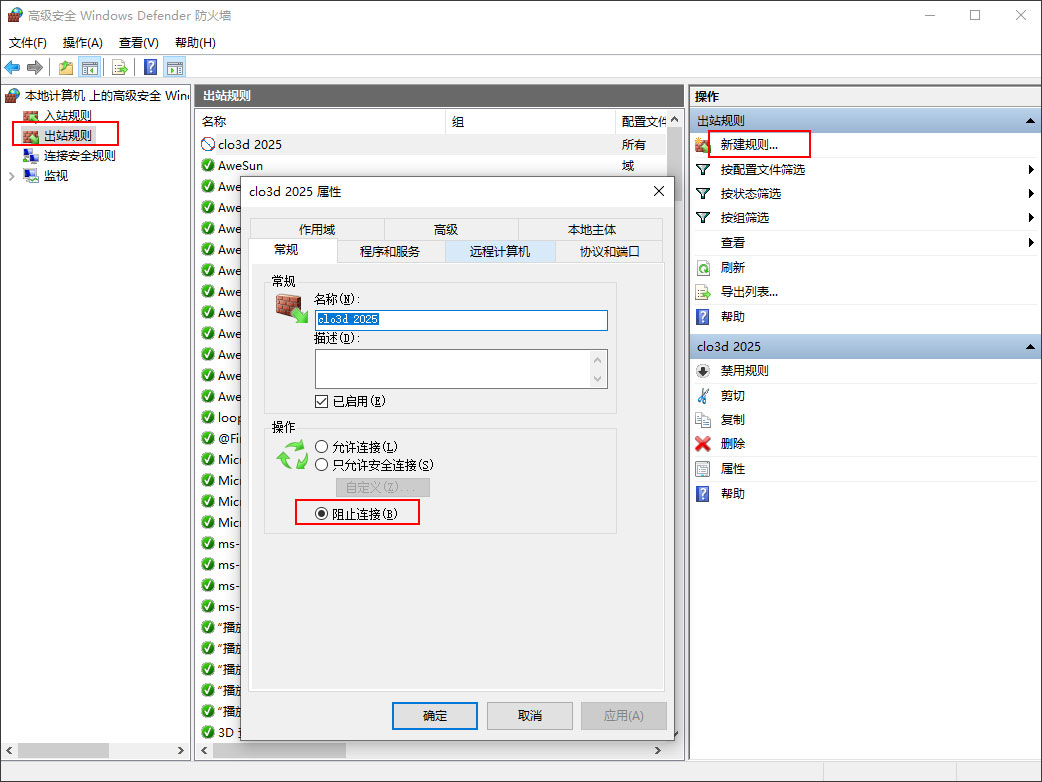This screenshot has width=1042, height=782.
Task: Click the 3D rule's green check icon
Action: coord(208,732)
